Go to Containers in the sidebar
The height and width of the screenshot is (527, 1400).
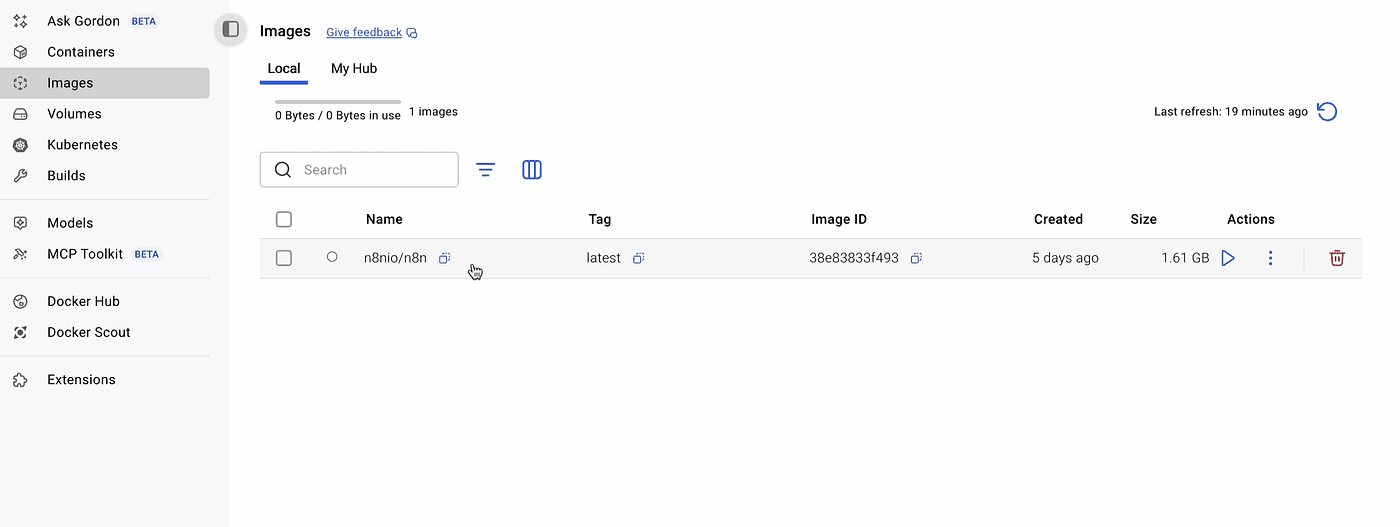pos(81,52)
